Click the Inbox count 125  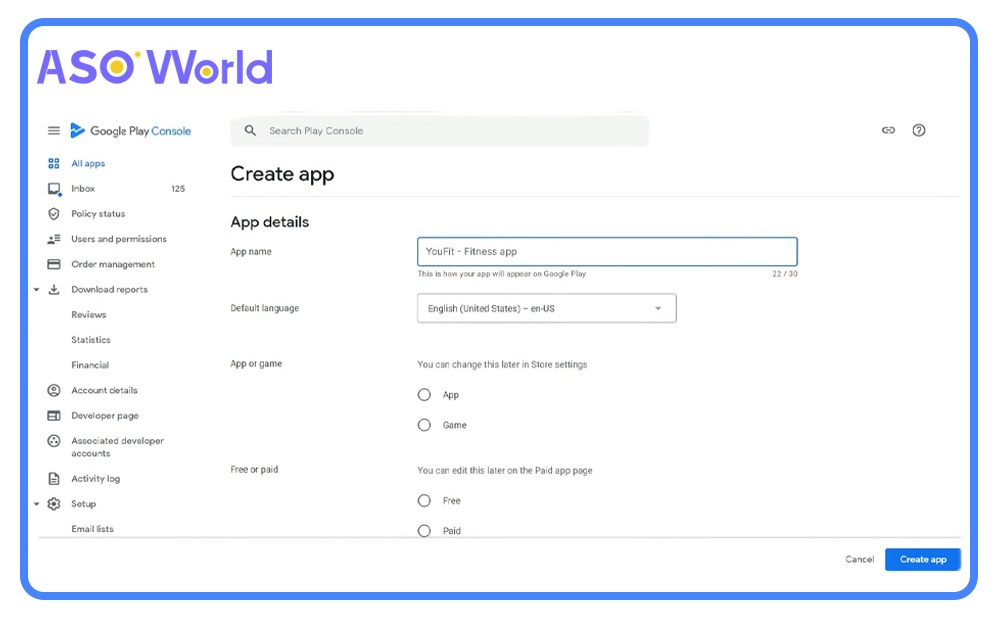tap(178, 189)
